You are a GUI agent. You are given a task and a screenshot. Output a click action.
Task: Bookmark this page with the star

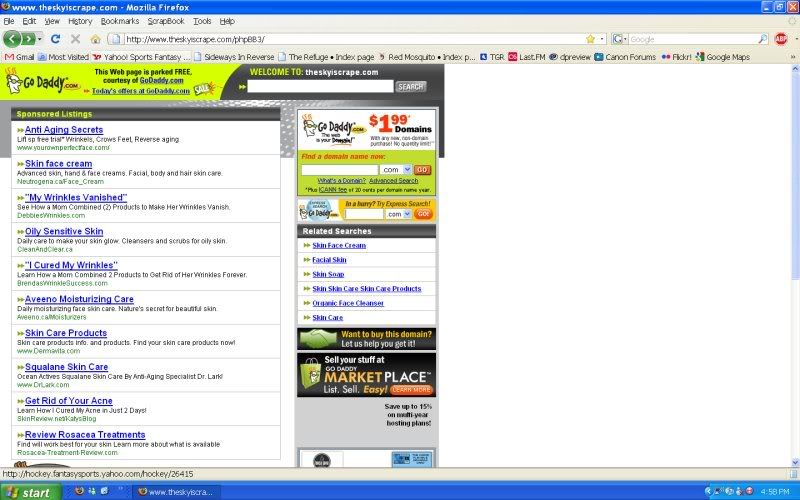[590, 39]
